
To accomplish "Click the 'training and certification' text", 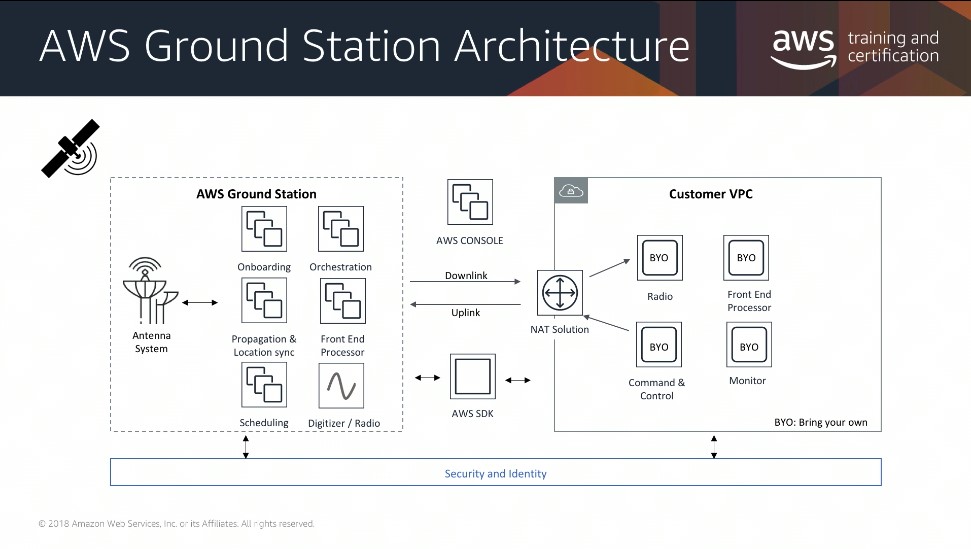I will (893, 46).
